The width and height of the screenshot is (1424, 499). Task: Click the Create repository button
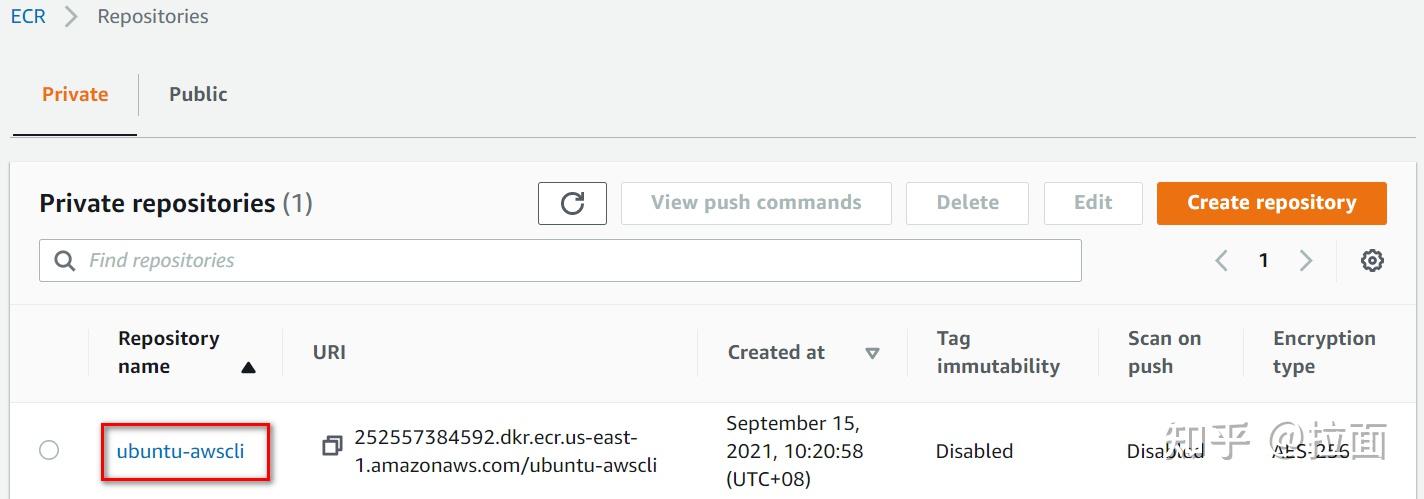point(1271,203)
